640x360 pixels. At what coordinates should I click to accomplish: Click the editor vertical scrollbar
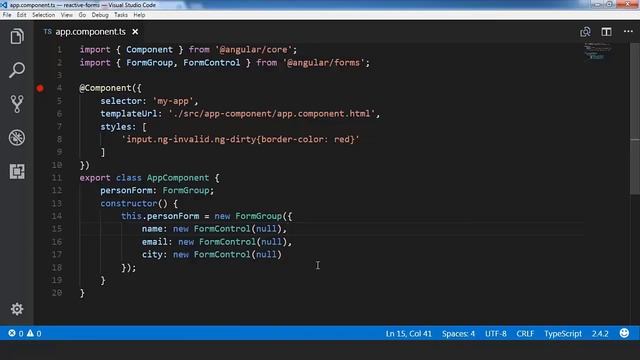point(635,118)
